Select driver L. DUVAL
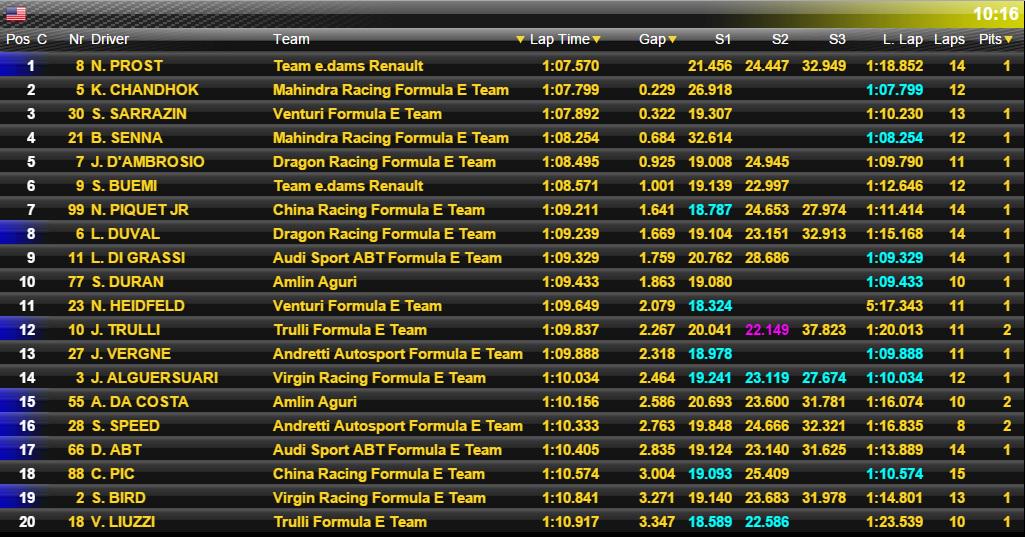Image resolution: width=1025 pixels, height=537 pixels. (125, 234)
